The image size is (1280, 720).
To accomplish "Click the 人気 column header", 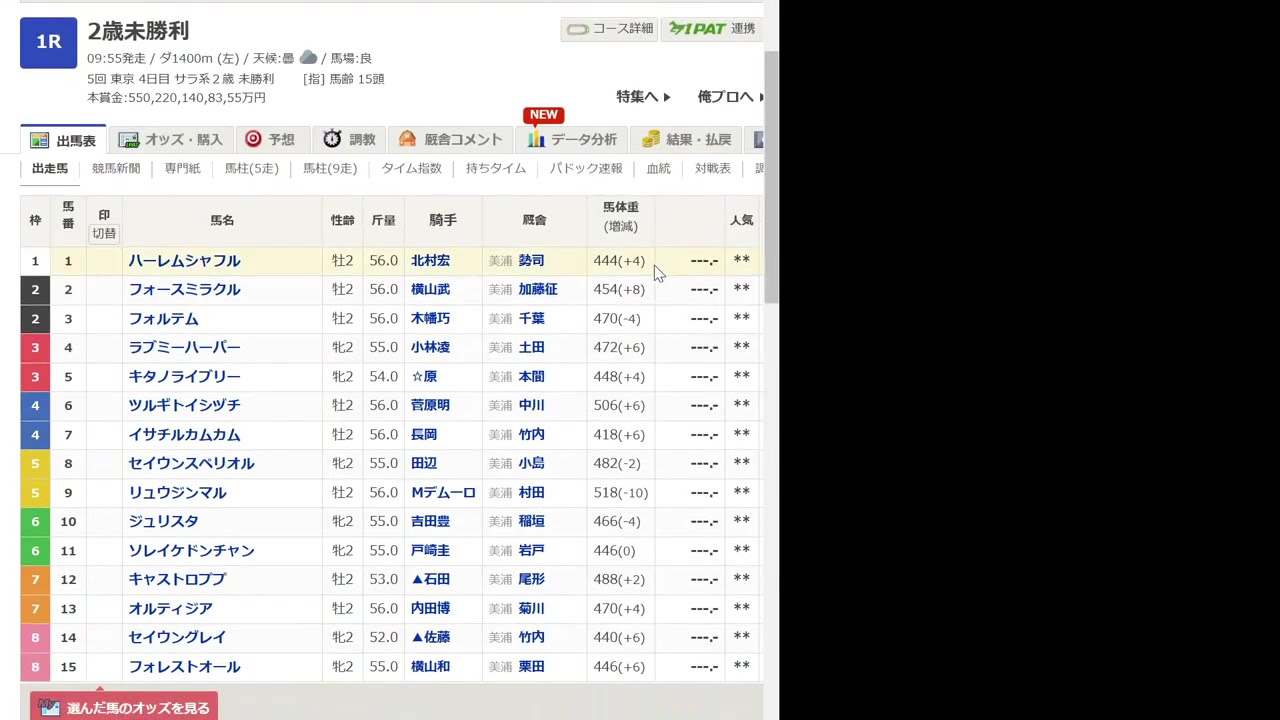I will pyautogui.click(x=741, y=220).
